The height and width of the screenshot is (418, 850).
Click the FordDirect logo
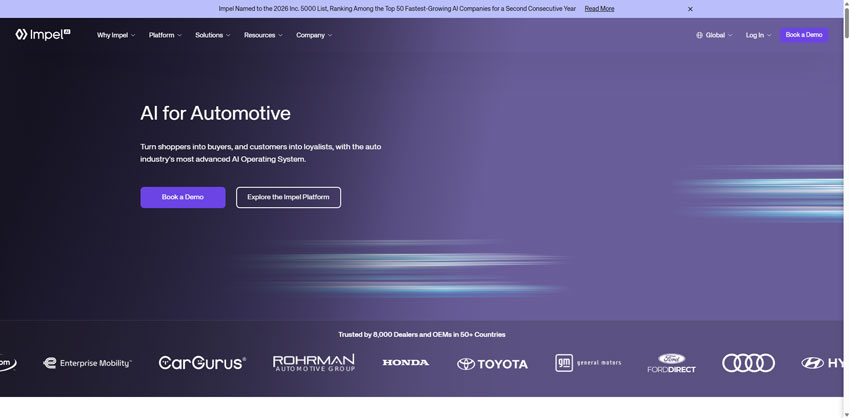point(671,363)
